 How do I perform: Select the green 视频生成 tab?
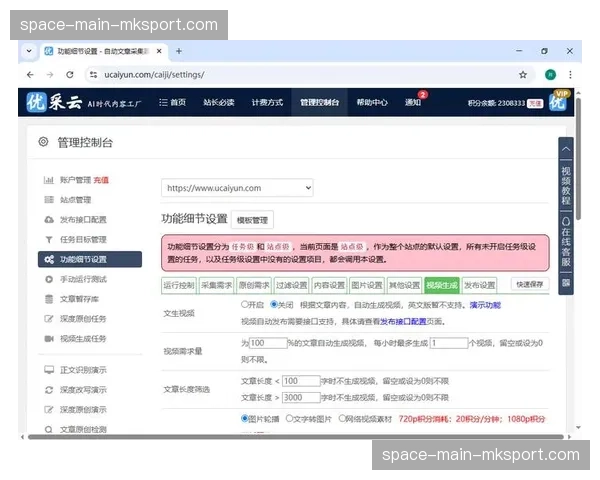442,285
